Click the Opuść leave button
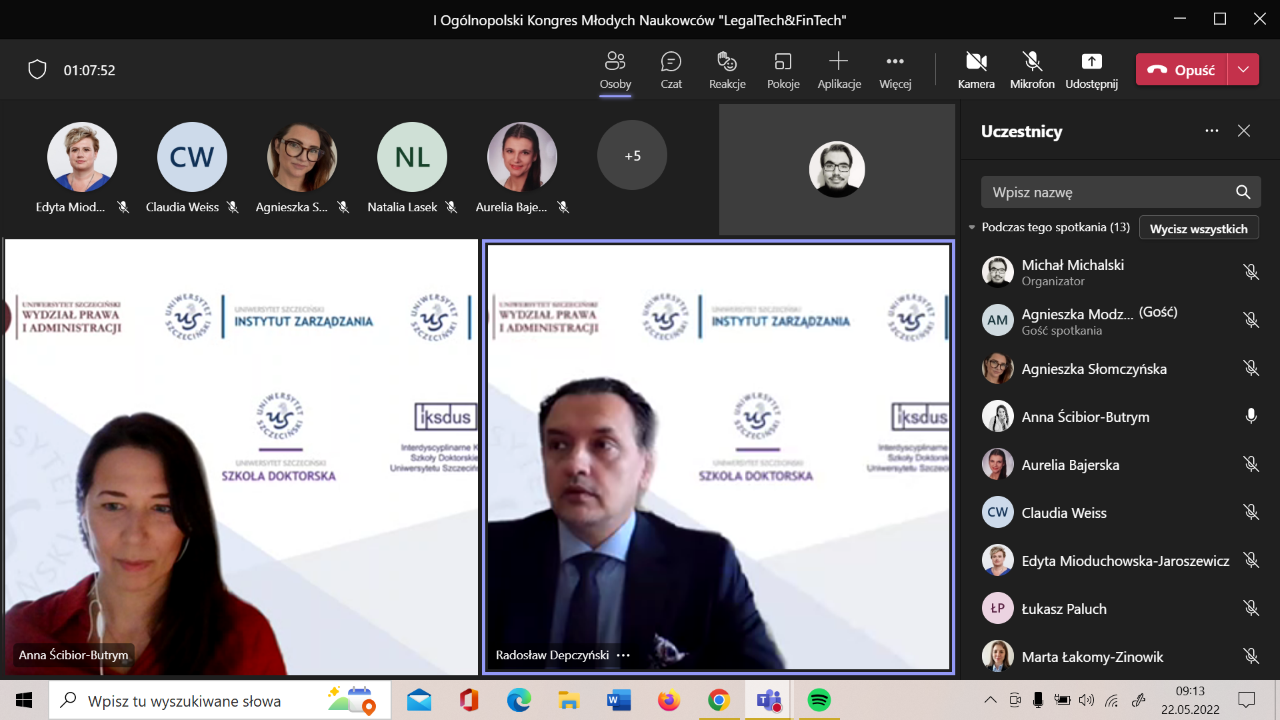 (1181, 70)
